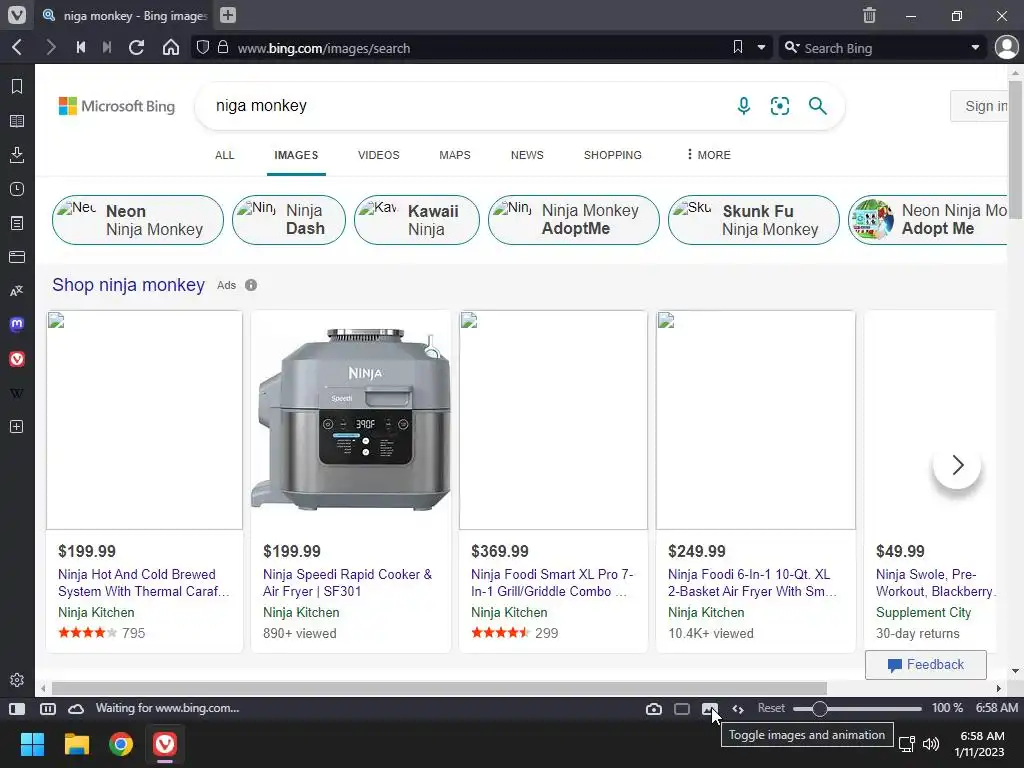Open the Reading List panel
1024x768 pixels.
(x=17, y=121)
